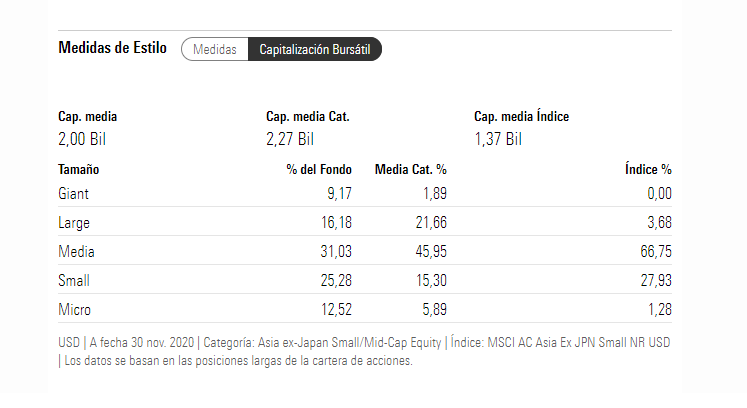The image size is (747, 408).
Task: Select the Micro row label
Action: pyautogui.click(x=76, y=311)
